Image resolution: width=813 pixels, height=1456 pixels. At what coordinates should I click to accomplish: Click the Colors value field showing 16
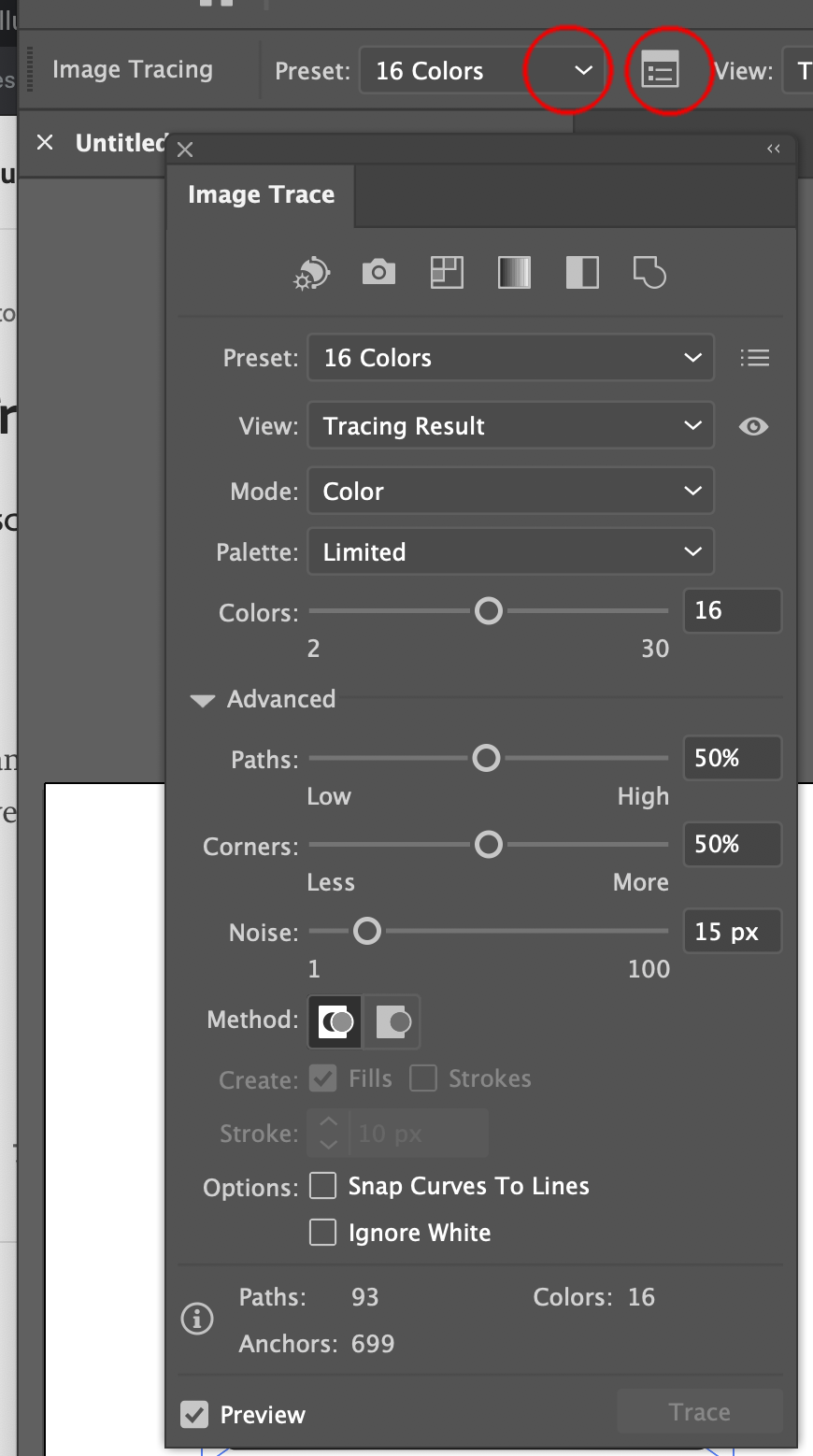point(733,610)
